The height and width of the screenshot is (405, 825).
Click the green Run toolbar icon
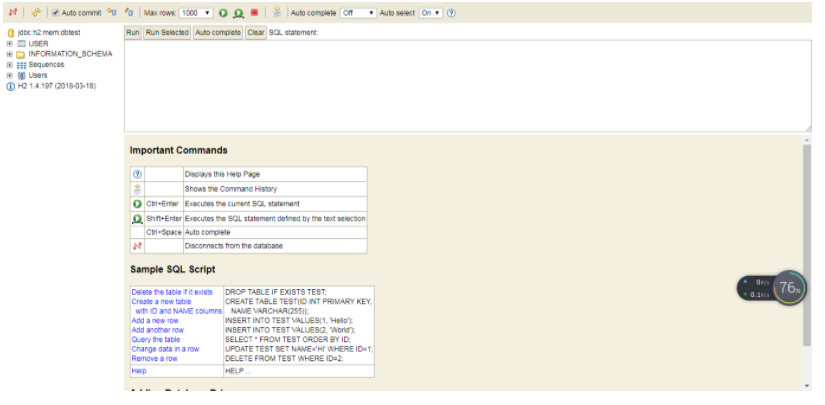click(x=223, y=13)
